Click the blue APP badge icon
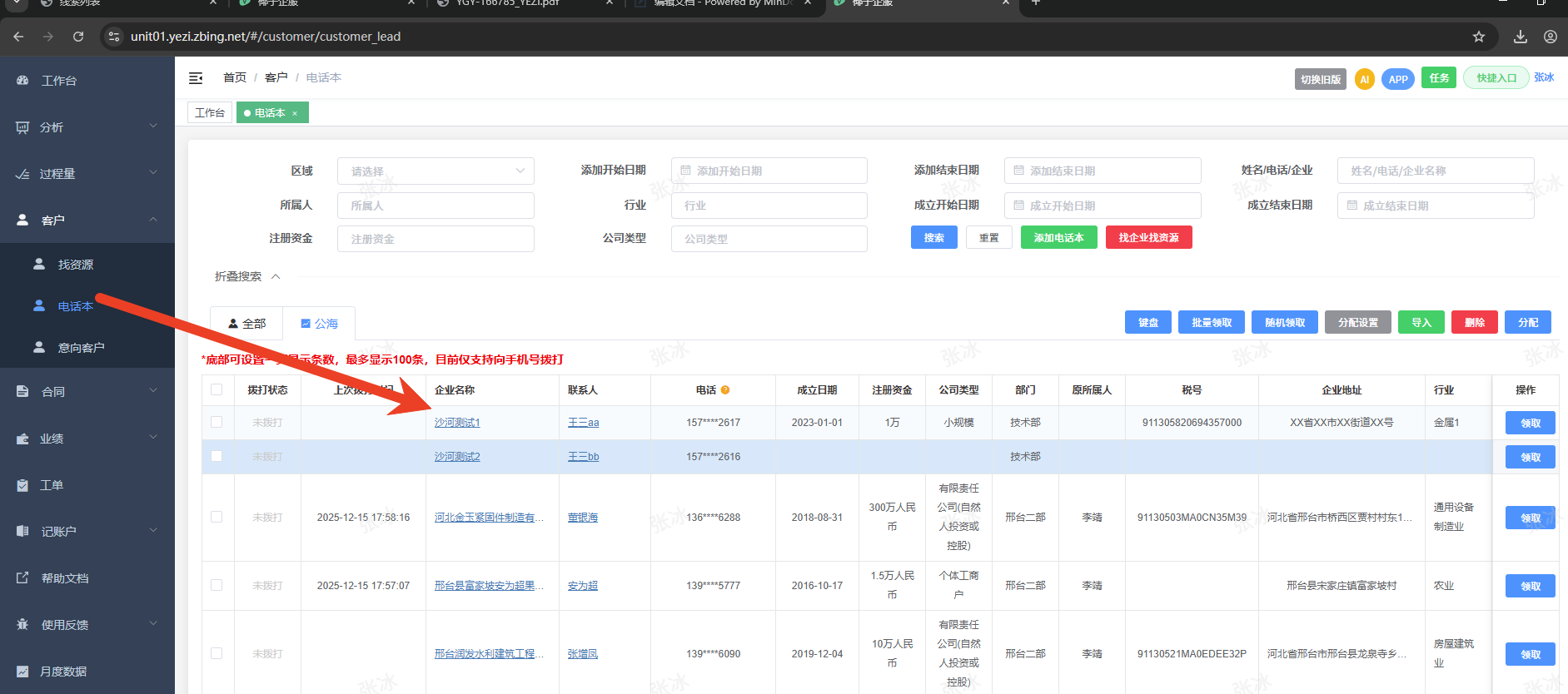 click(x=1398, y=79)
